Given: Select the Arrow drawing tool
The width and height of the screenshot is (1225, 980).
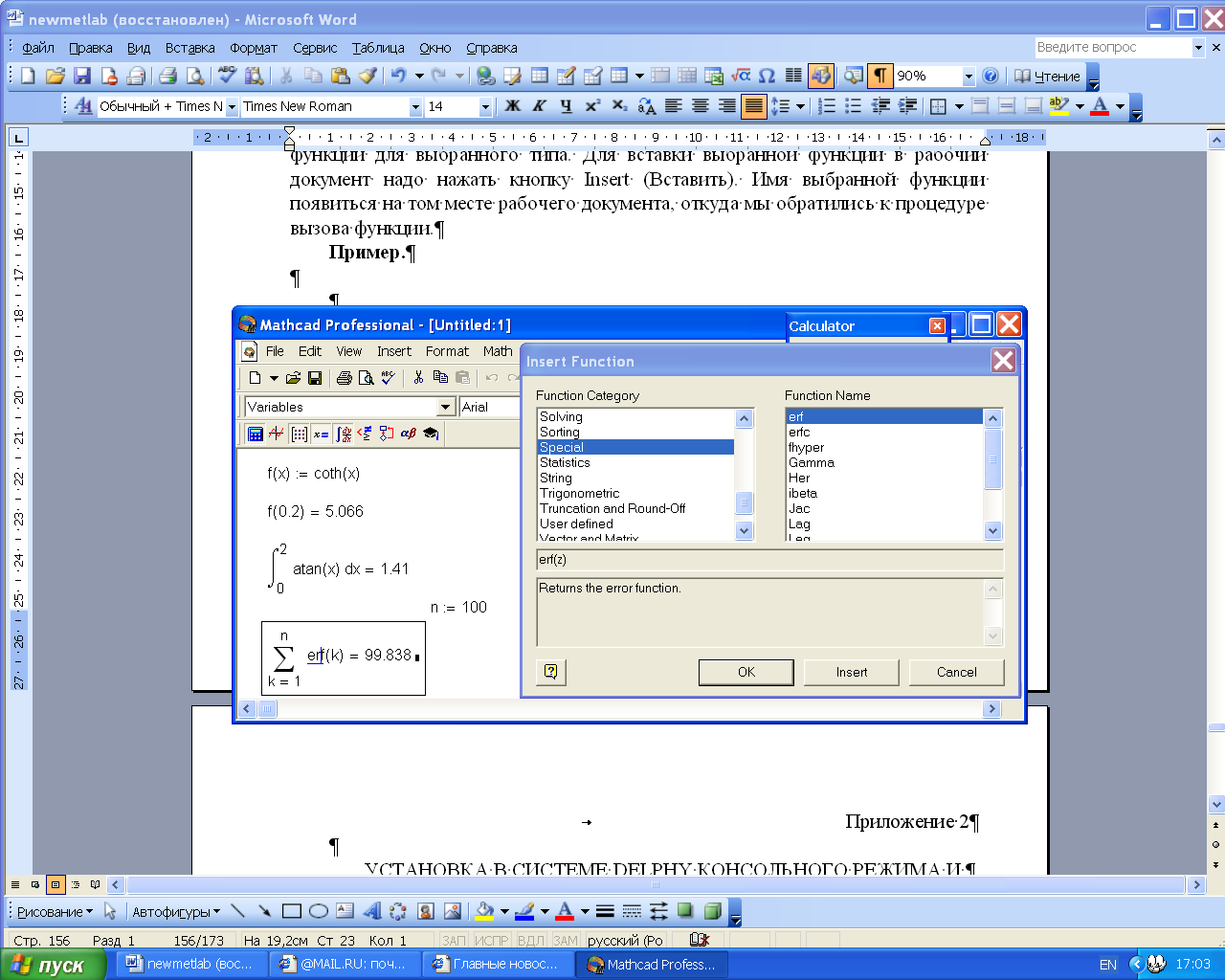Looking at the screenshot, I should coord(265,911).
